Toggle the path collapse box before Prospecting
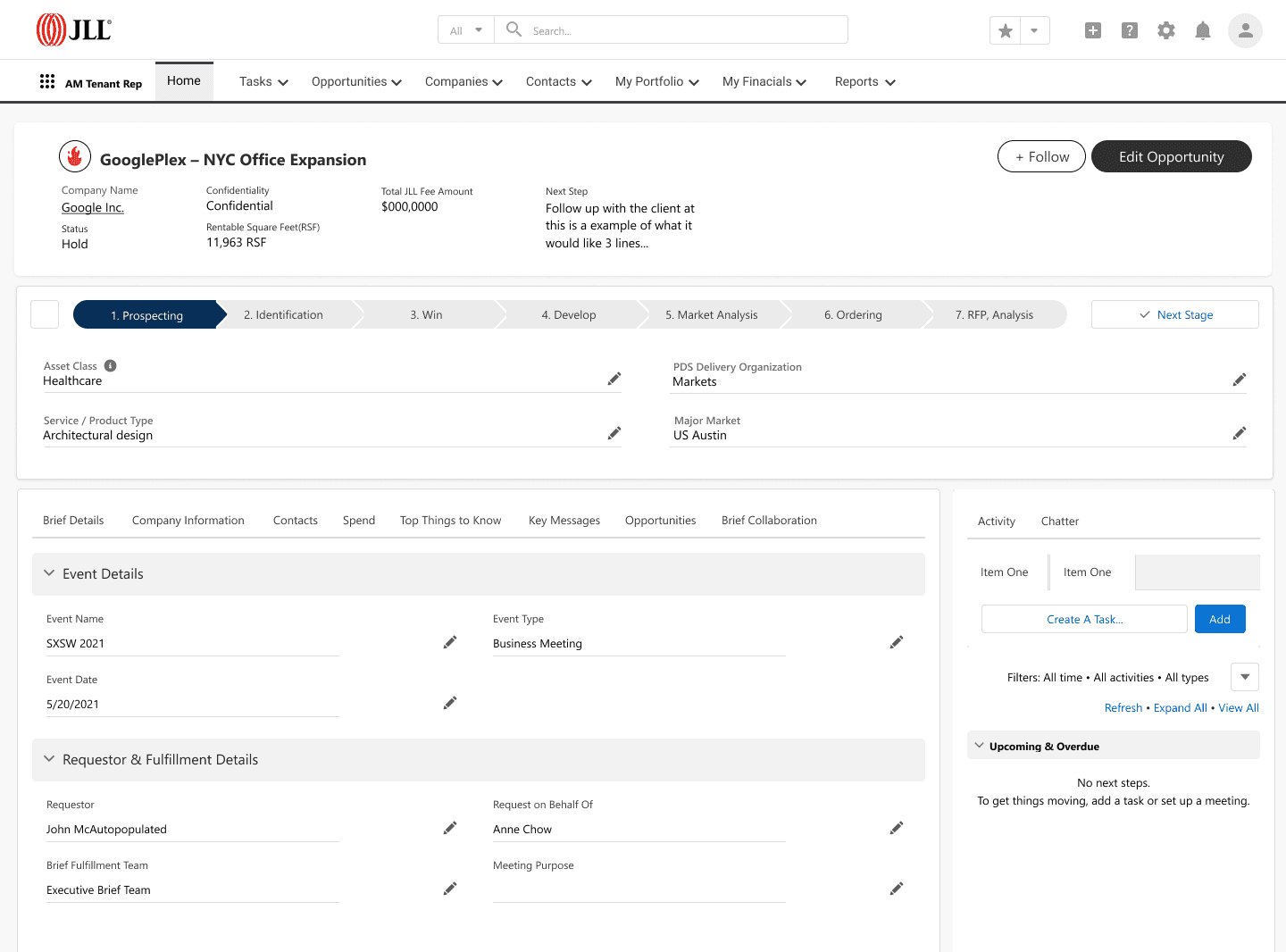 (45, 314)
